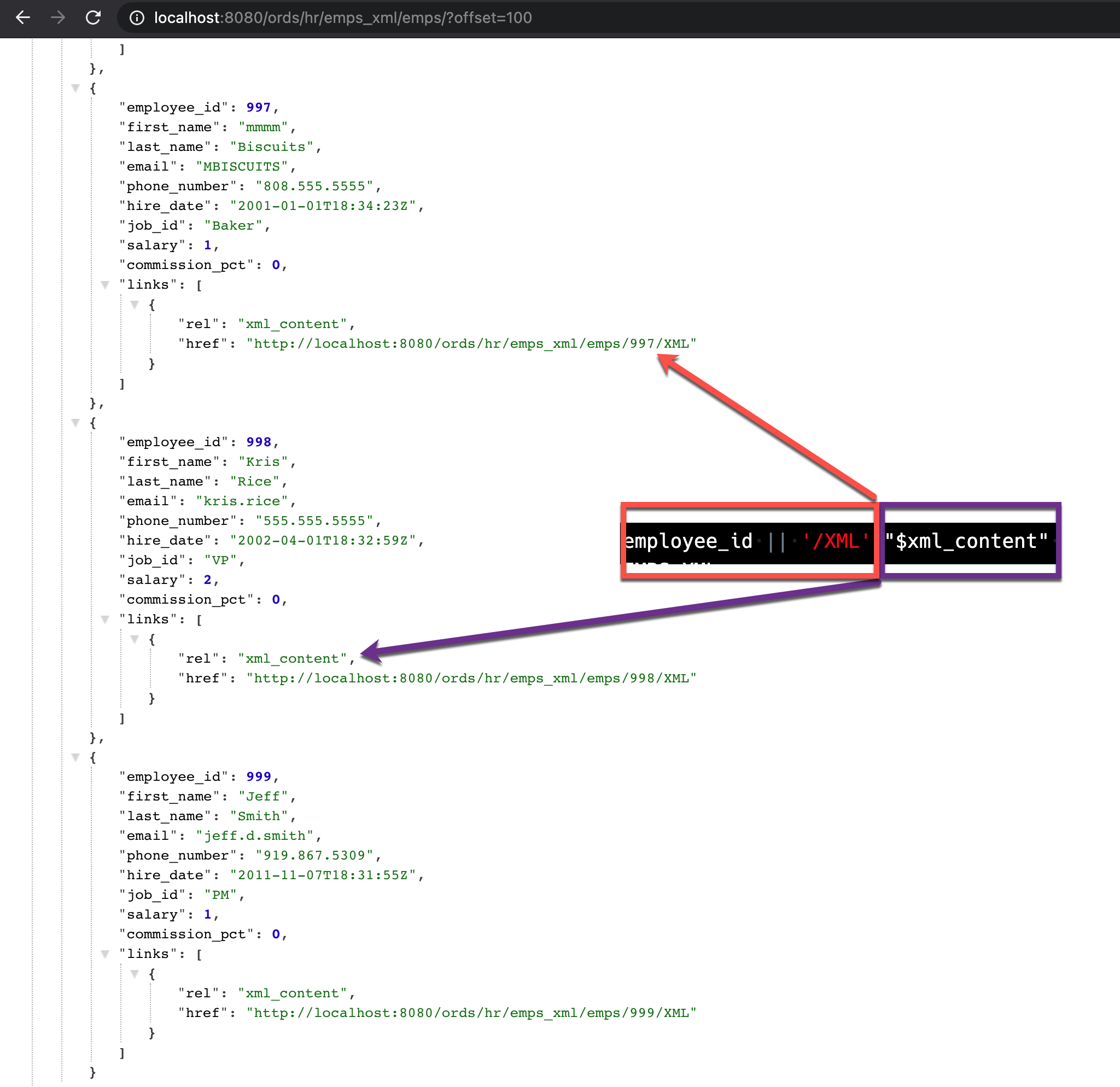Open the emps/999/XML href link
The height and width of the screenshot is (1087, 1120).
pos(471,1013)
